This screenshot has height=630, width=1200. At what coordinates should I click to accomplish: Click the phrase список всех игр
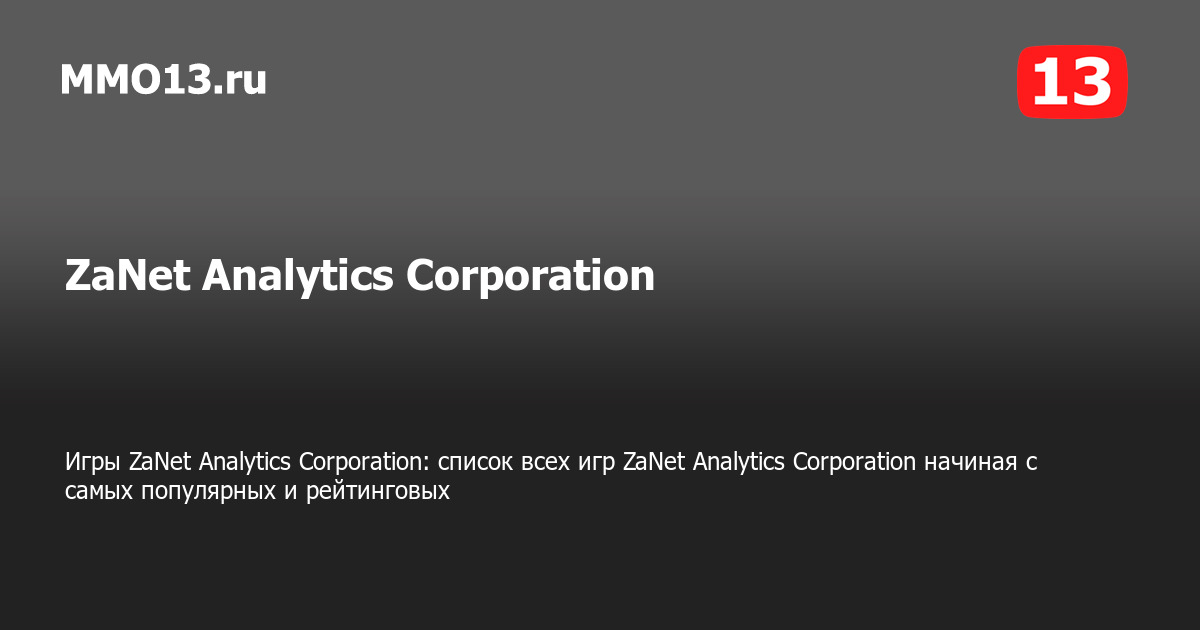527,463
